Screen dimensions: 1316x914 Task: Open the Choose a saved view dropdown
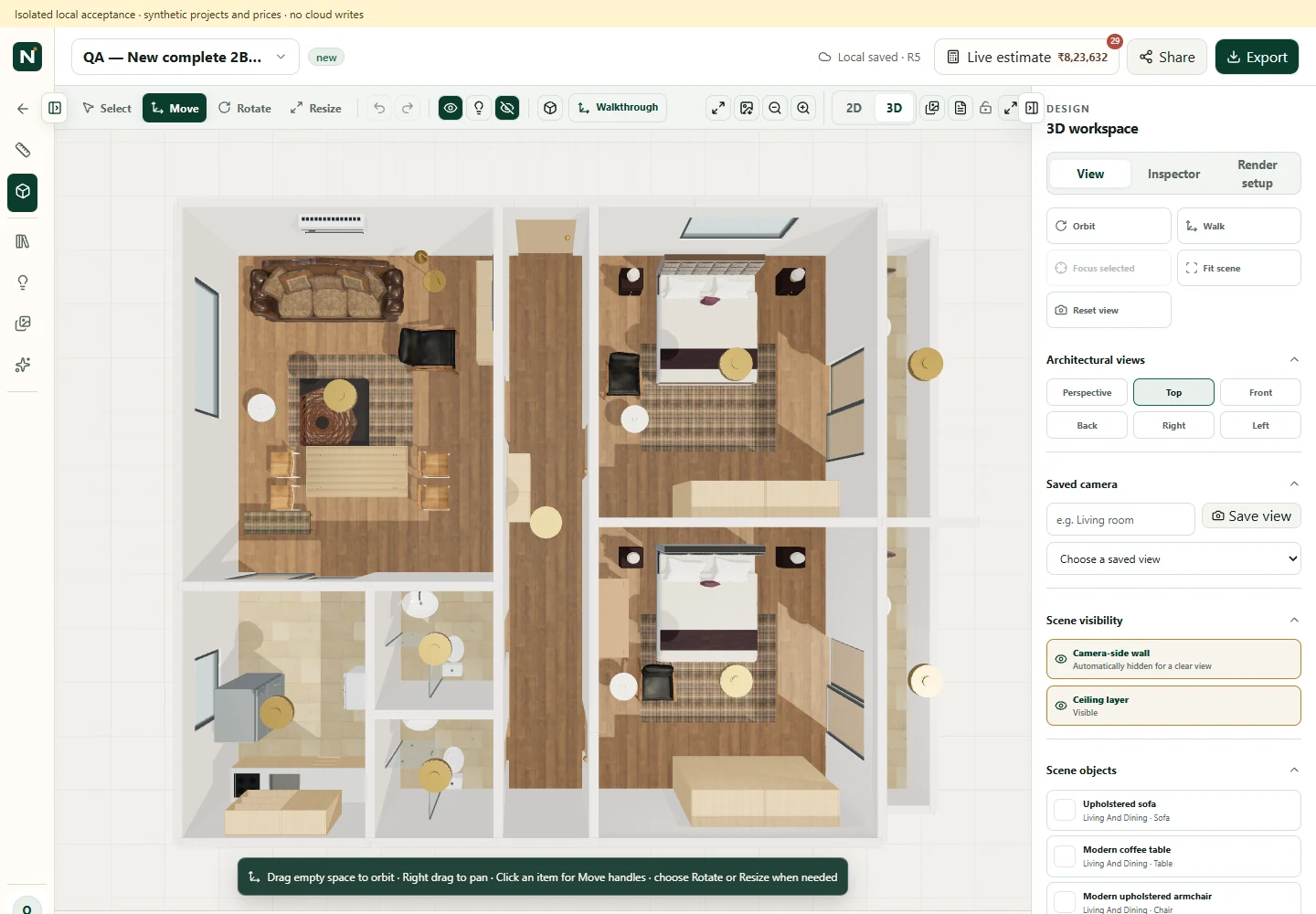(x=1173, y=558)
